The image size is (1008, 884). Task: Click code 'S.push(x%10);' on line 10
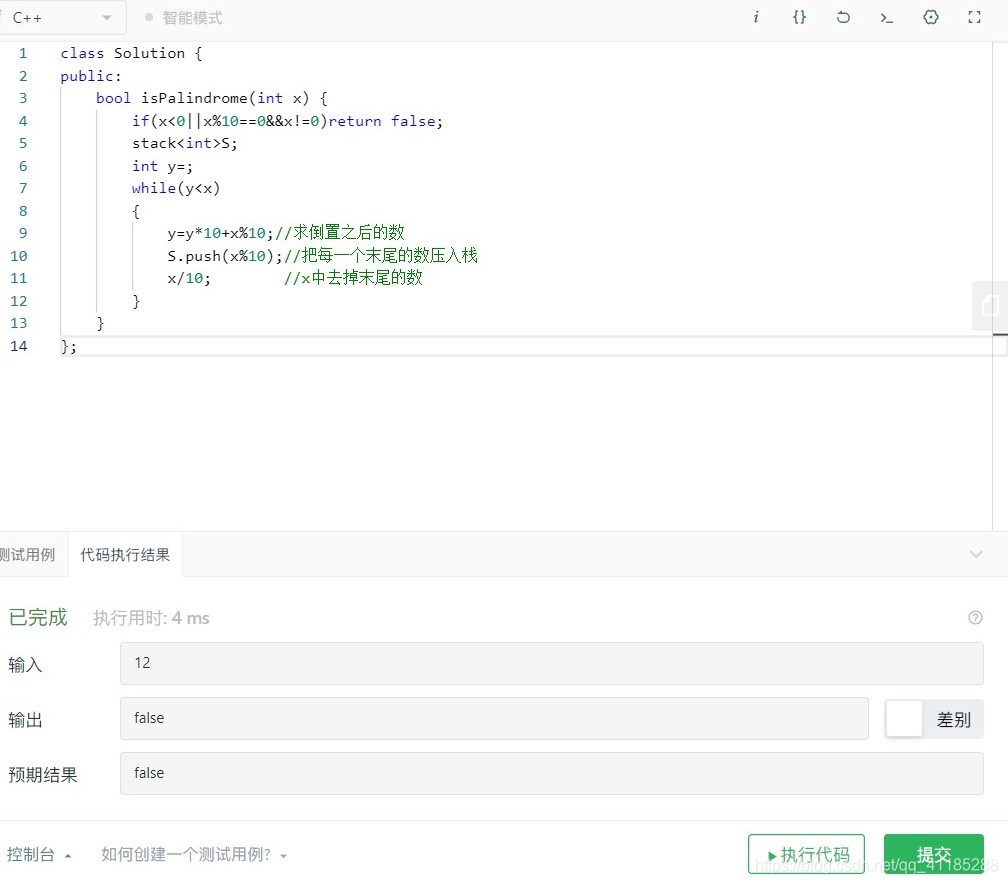(x=224, y=256)
